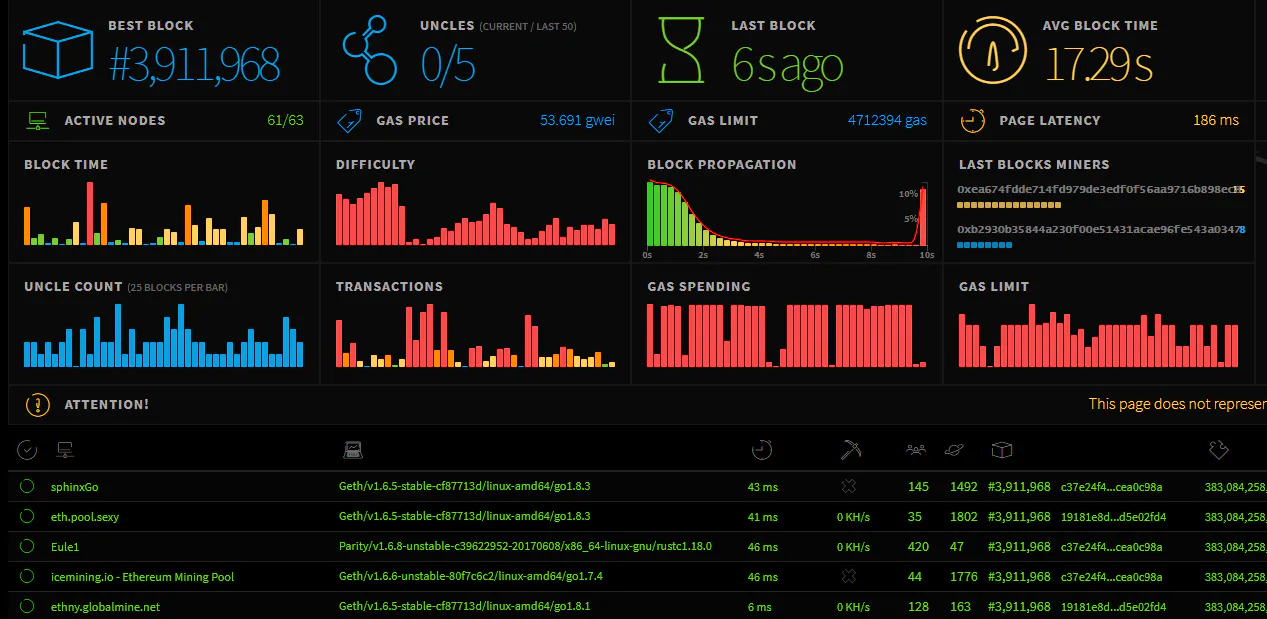Click the Active Nodes computer icon
1267x619 pixels.
[37, 121]
